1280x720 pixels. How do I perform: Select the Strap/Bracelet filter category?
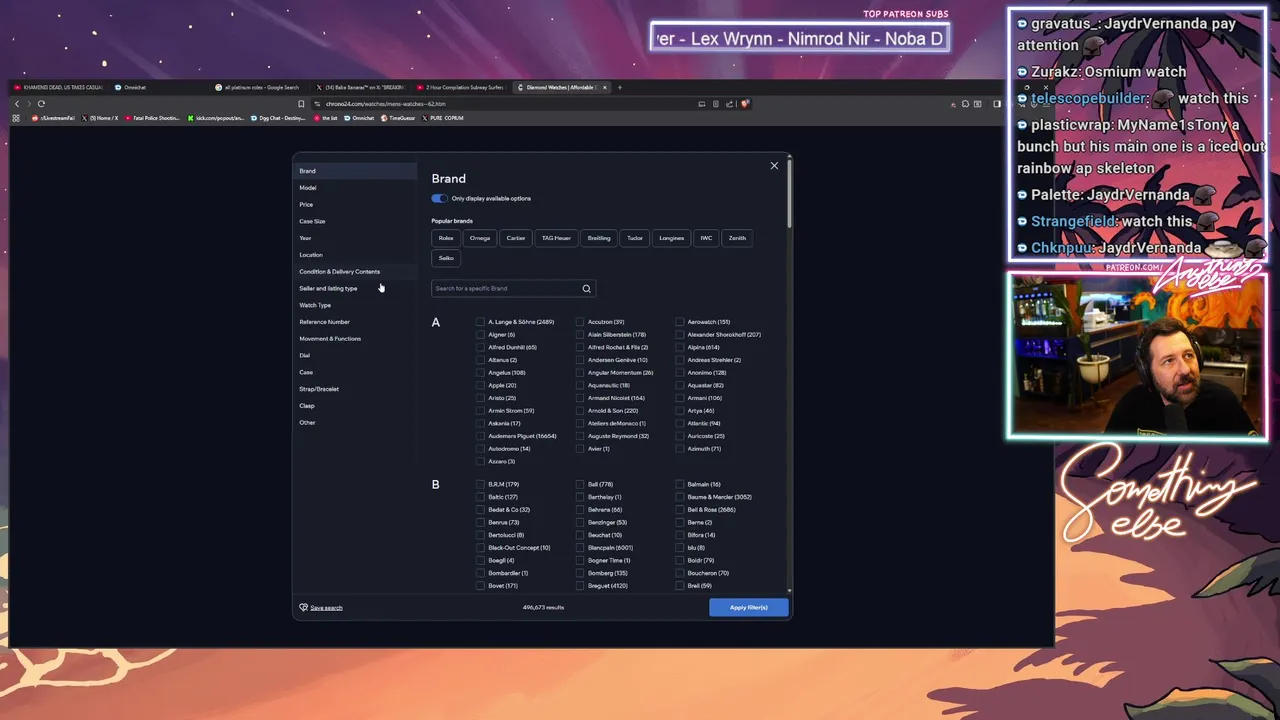pos(355,389)
